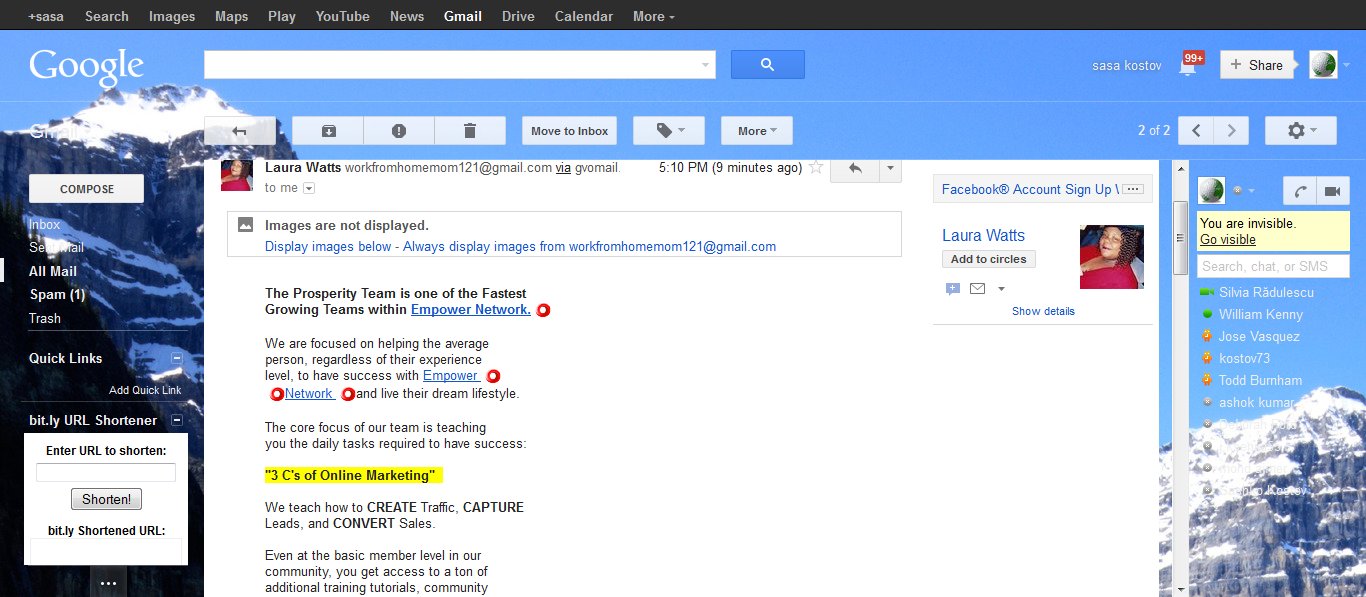Click the ellipsis button beside the ad
Screen dimensions: 1366x597
[x=1133, y=189]
